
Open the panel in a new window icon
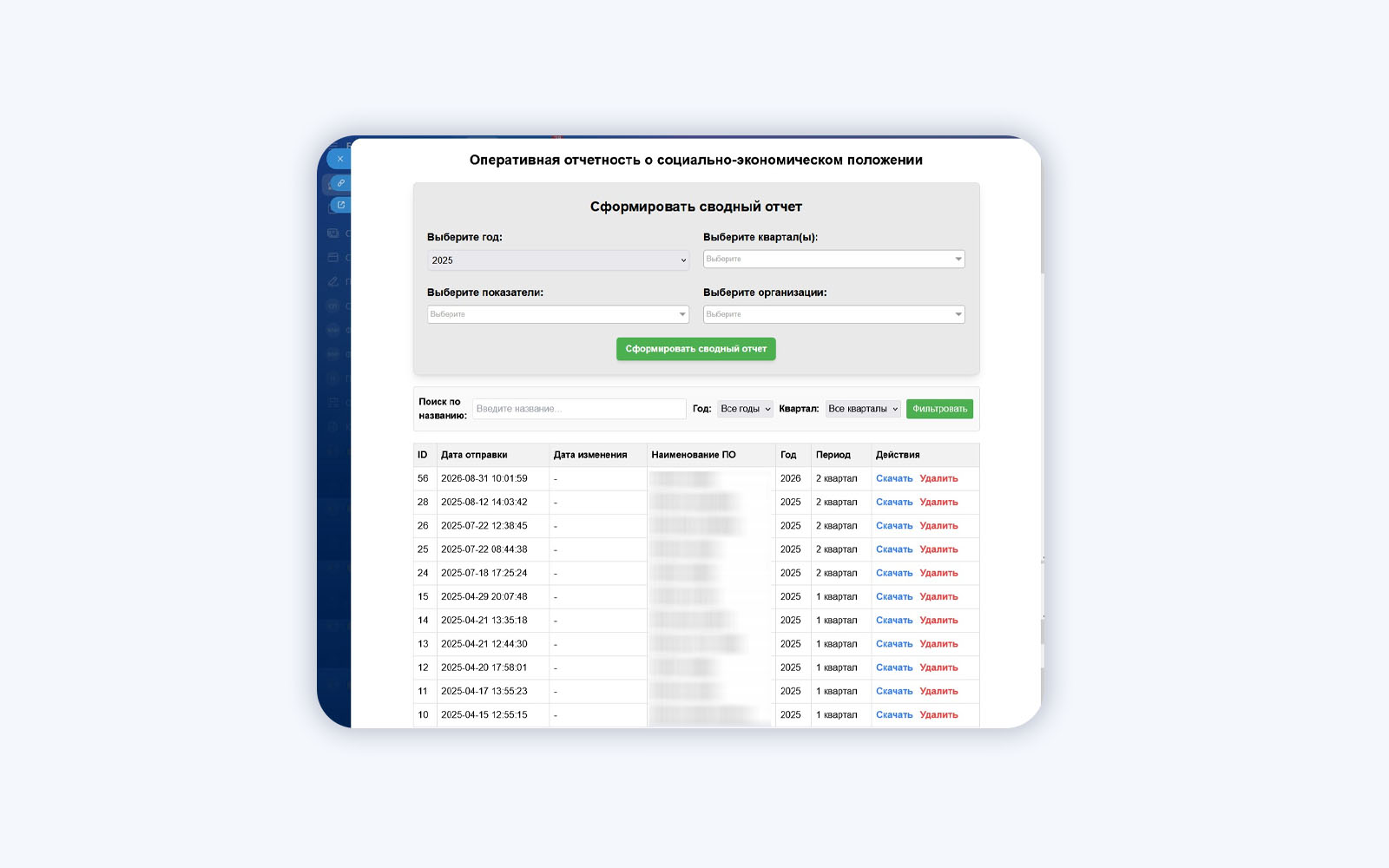point(341,205)
